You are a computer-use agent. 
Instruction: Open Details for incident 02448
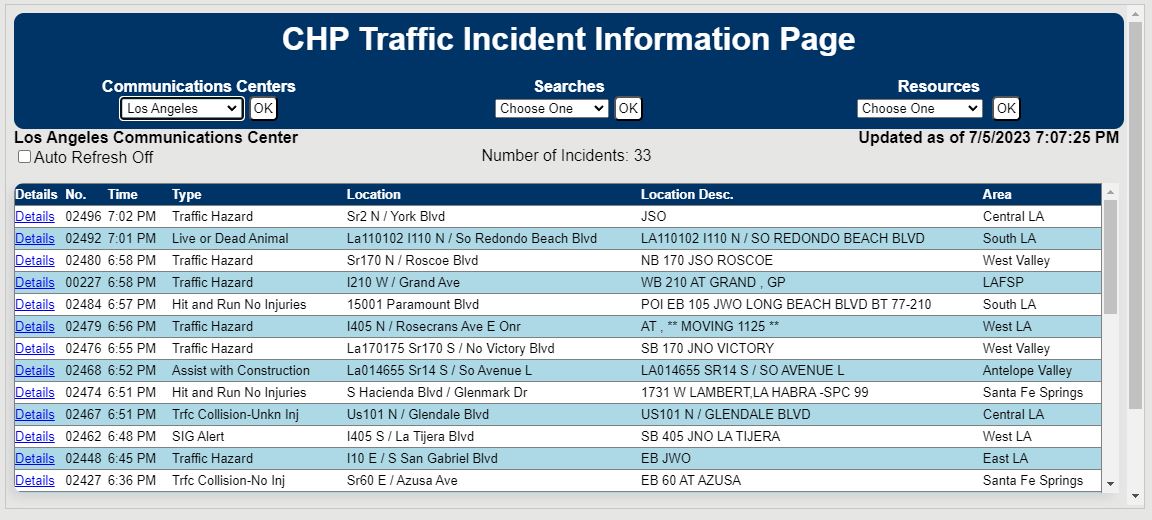point(35,459)
